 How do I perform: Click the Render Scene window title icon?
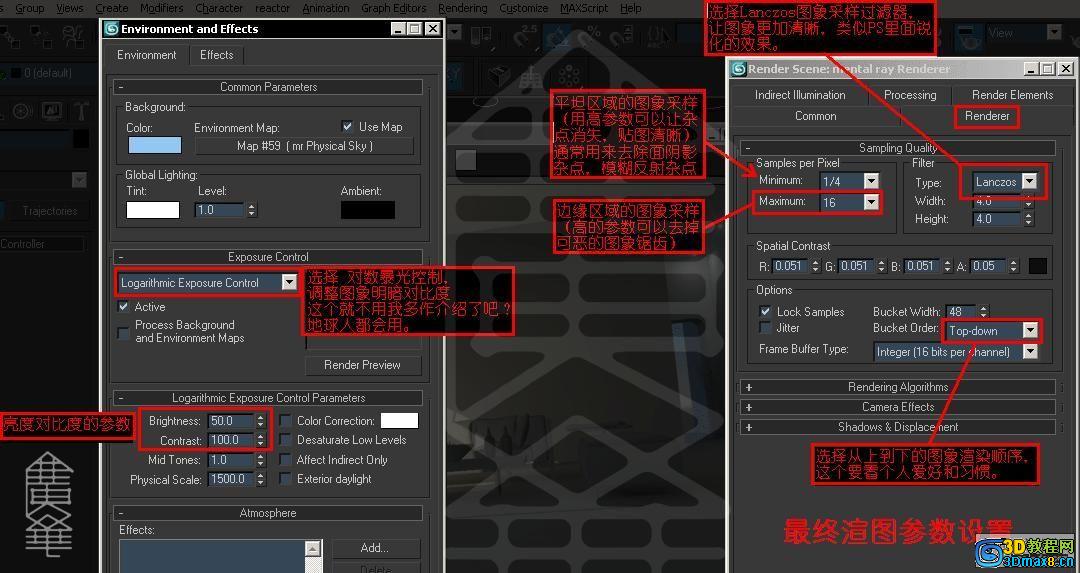pos(739,69)
